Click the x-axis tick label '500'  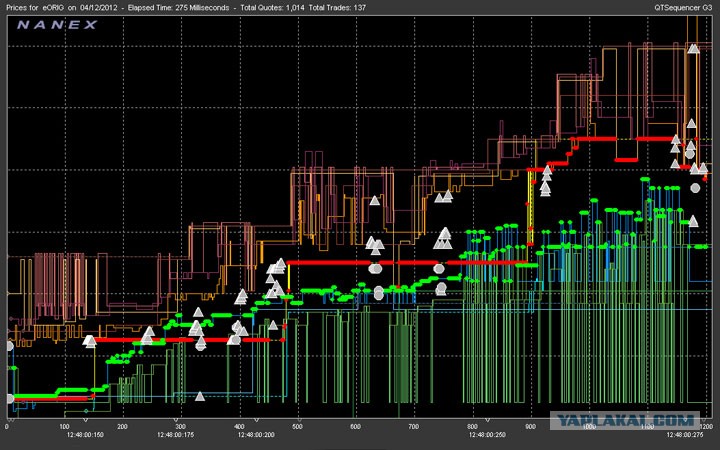297,427
